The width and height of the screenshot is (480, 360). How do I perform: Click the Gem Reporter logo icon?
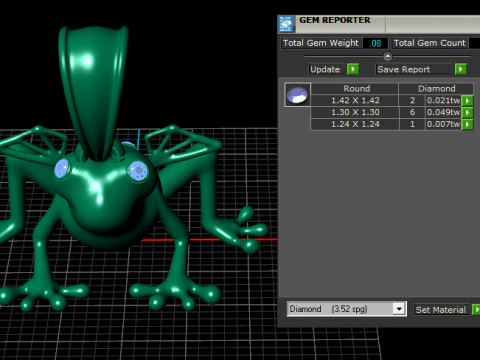[x=286, y=24]
